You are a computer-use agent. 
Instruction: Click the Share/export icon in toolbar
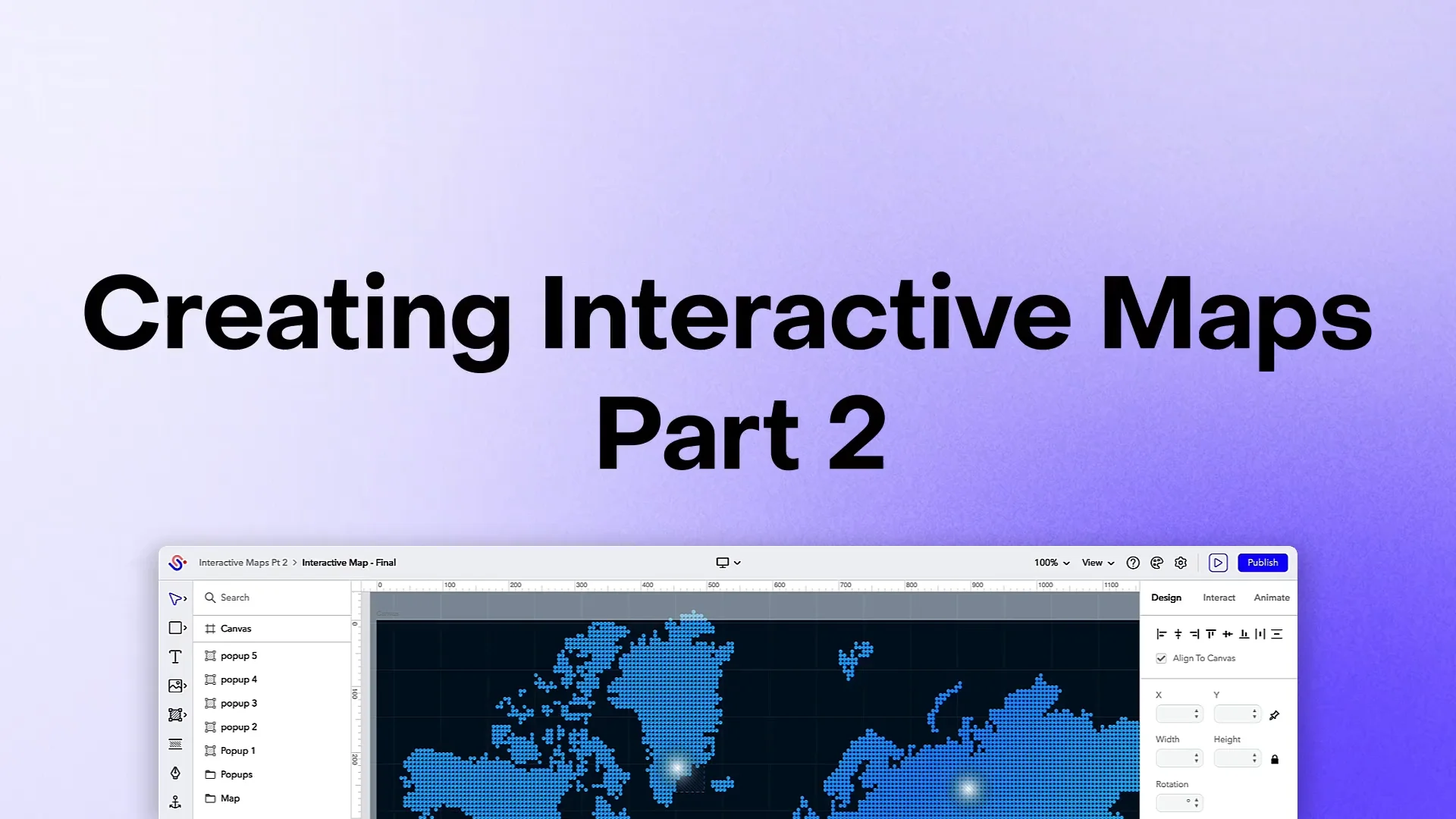pos(1157,562)
